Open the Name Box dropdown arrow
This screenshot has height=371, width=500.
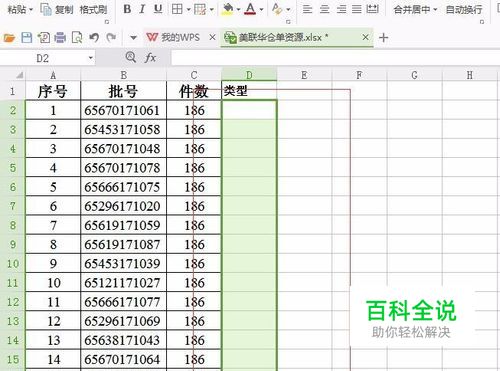point(90,58)
